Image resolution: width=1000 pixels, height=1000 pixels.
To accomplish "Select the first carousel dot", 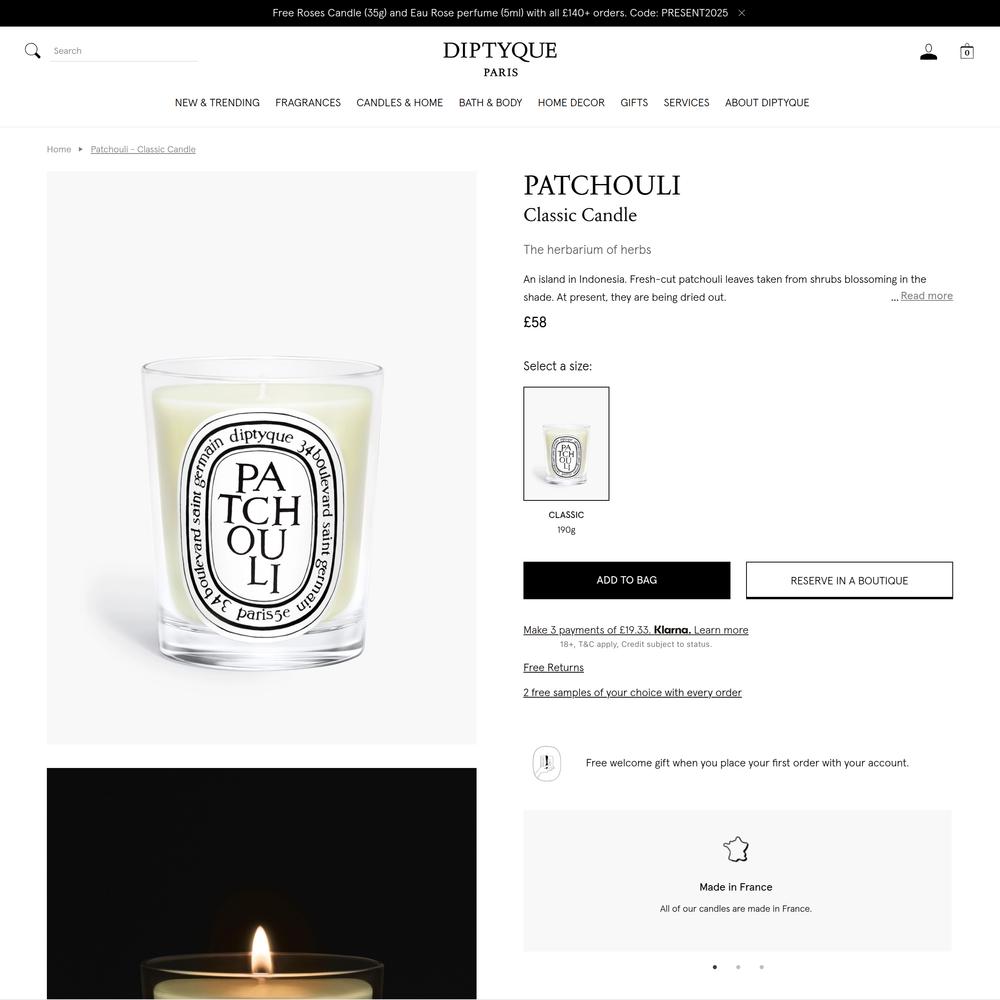I will [x=715, y=967].
